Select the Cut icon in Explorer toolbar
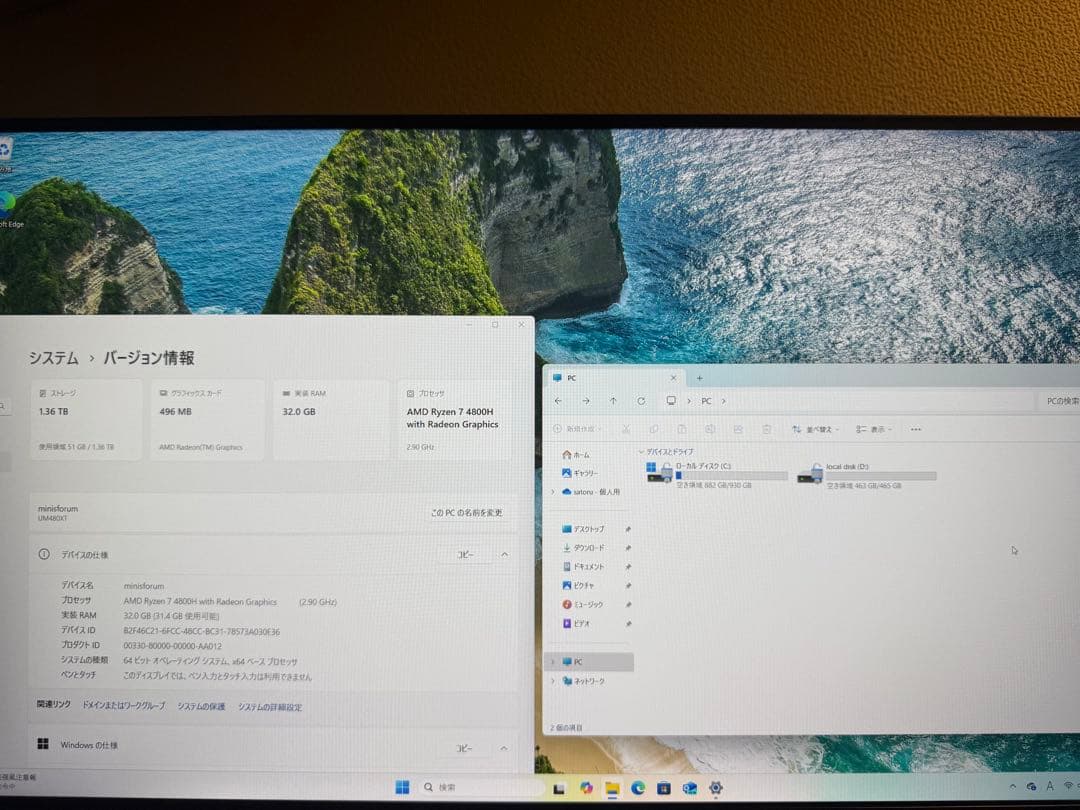The image size is (1080, 810). (625, 429)
